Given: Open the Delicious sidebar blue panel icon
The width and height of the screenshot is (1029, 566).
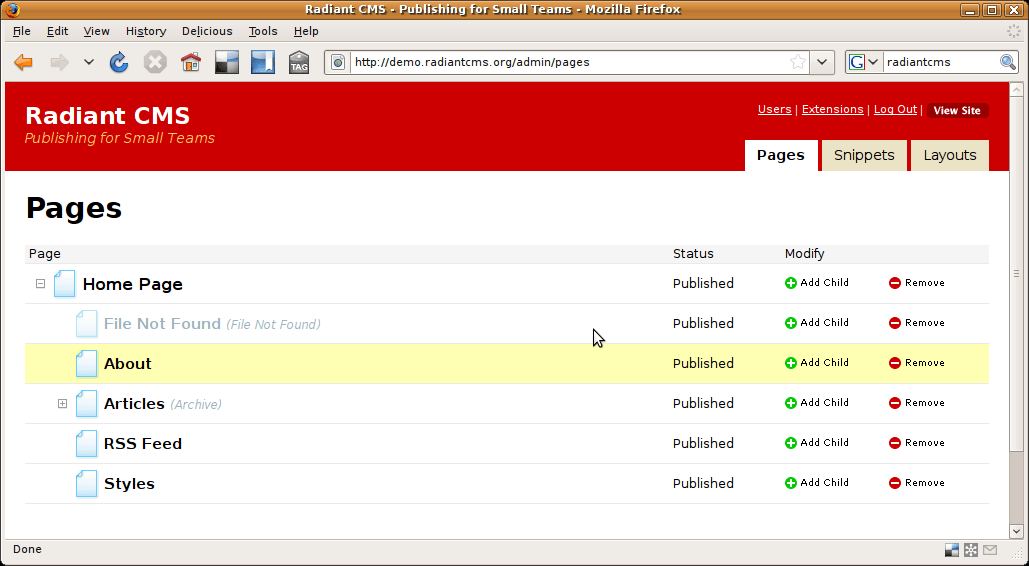Looking at the screenshot, I should coord(262,62).
